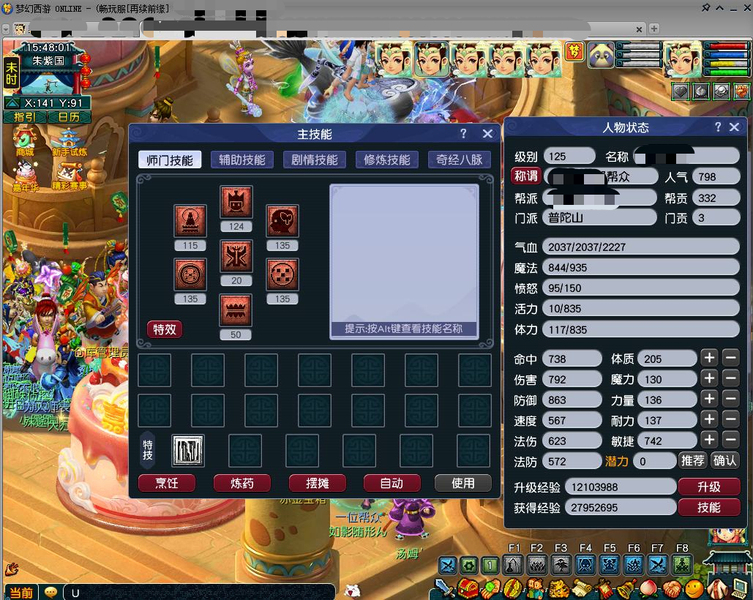Viewport: 753px width, 600px height.
Task: Increase 体质 with plus button
Action: [709, 358]
